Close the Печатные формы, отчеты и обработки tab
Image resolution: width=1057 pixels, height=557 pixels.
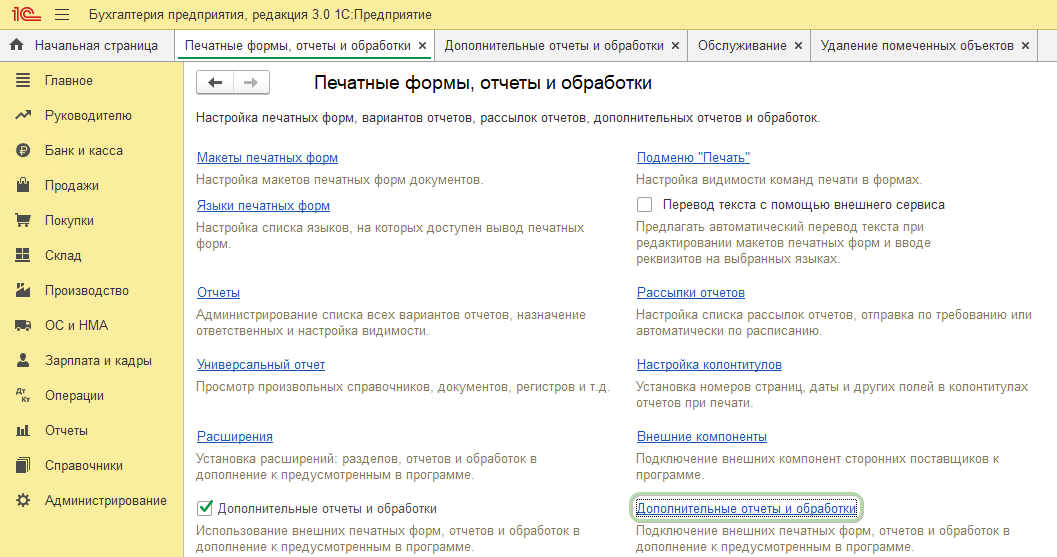[423, 46]
